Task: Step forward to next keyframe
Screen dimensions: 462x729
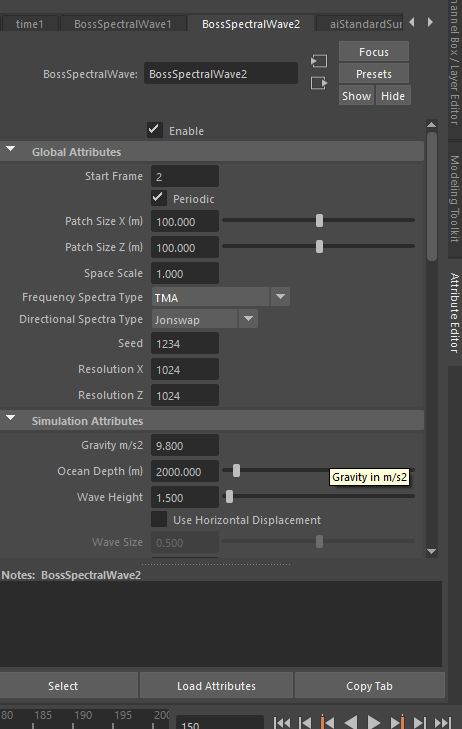Action: click(396, 722)
